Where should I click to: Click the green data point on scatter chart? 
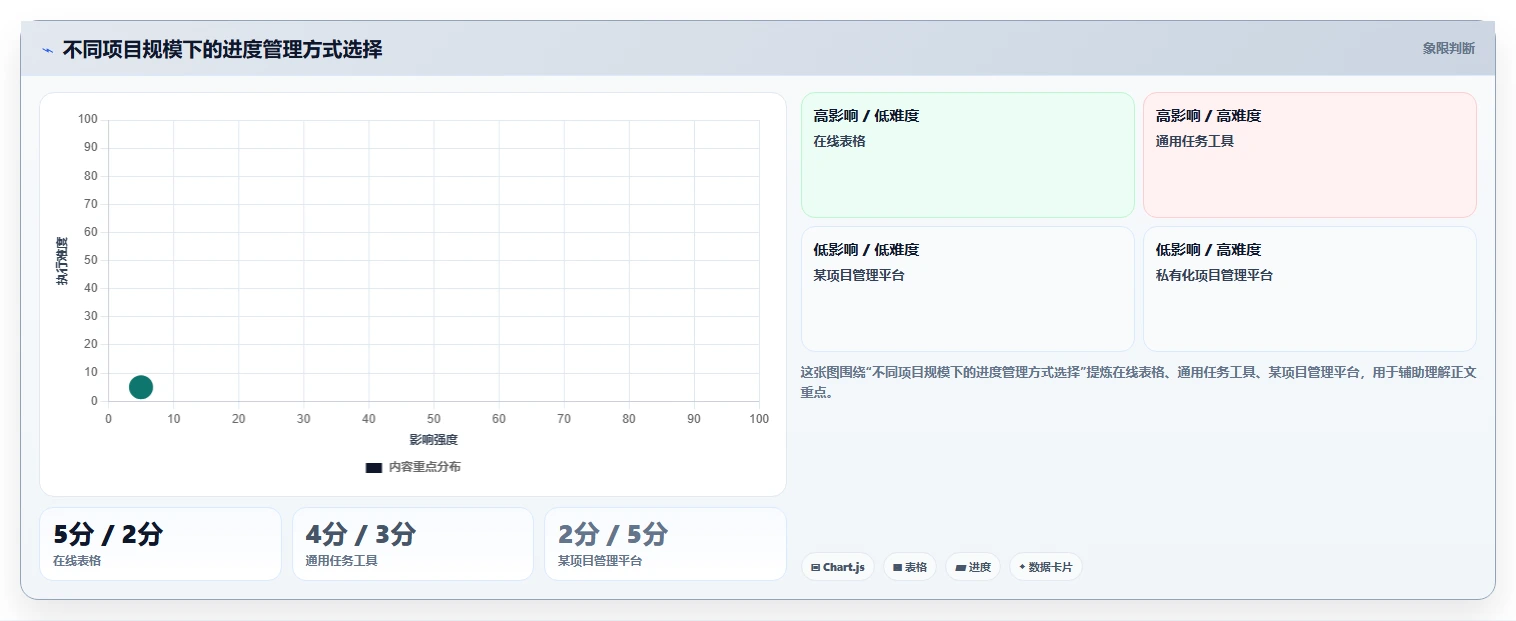(141, 387)
